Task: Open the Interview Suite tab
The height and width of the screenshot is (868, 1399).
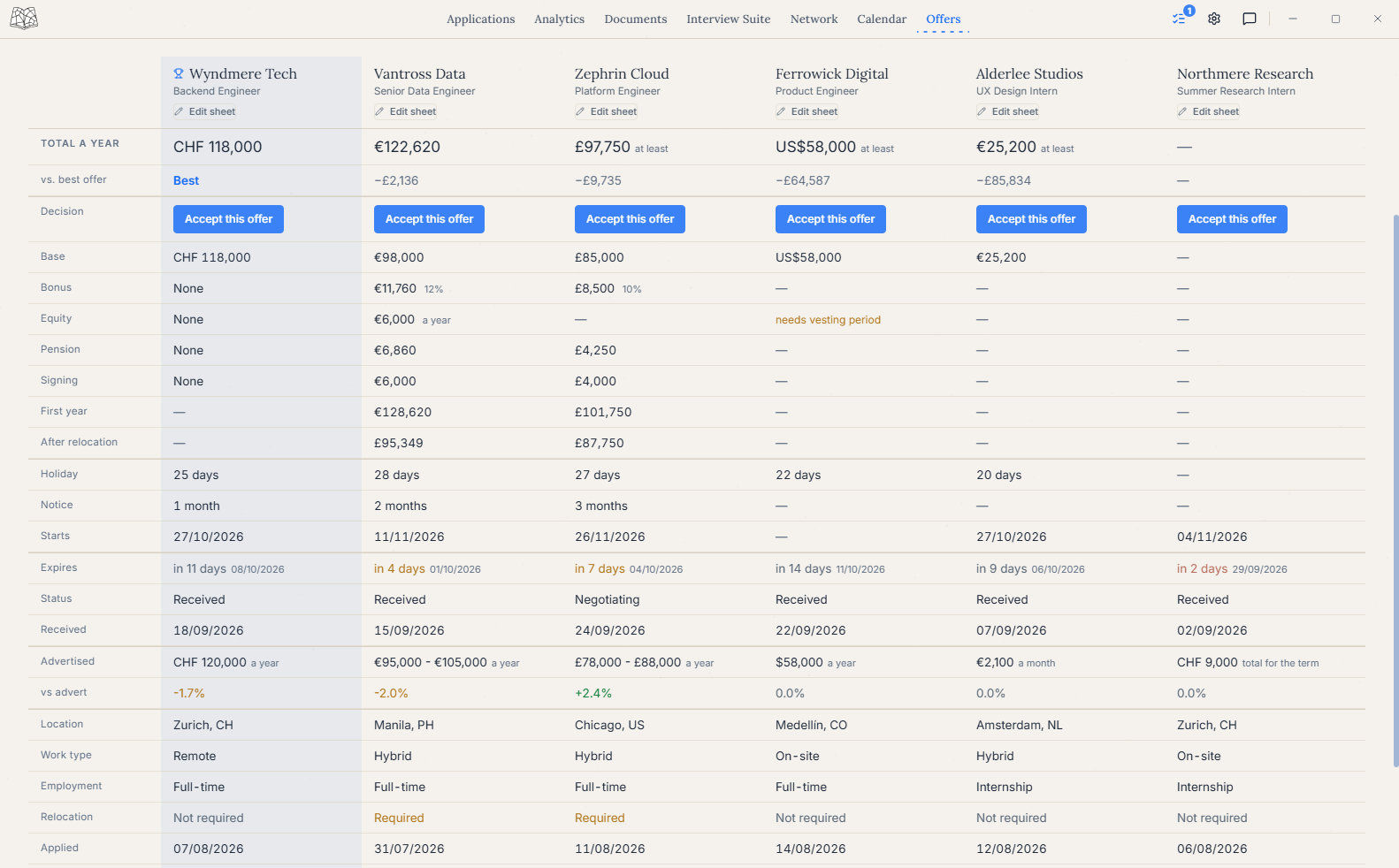Action: 729,19
